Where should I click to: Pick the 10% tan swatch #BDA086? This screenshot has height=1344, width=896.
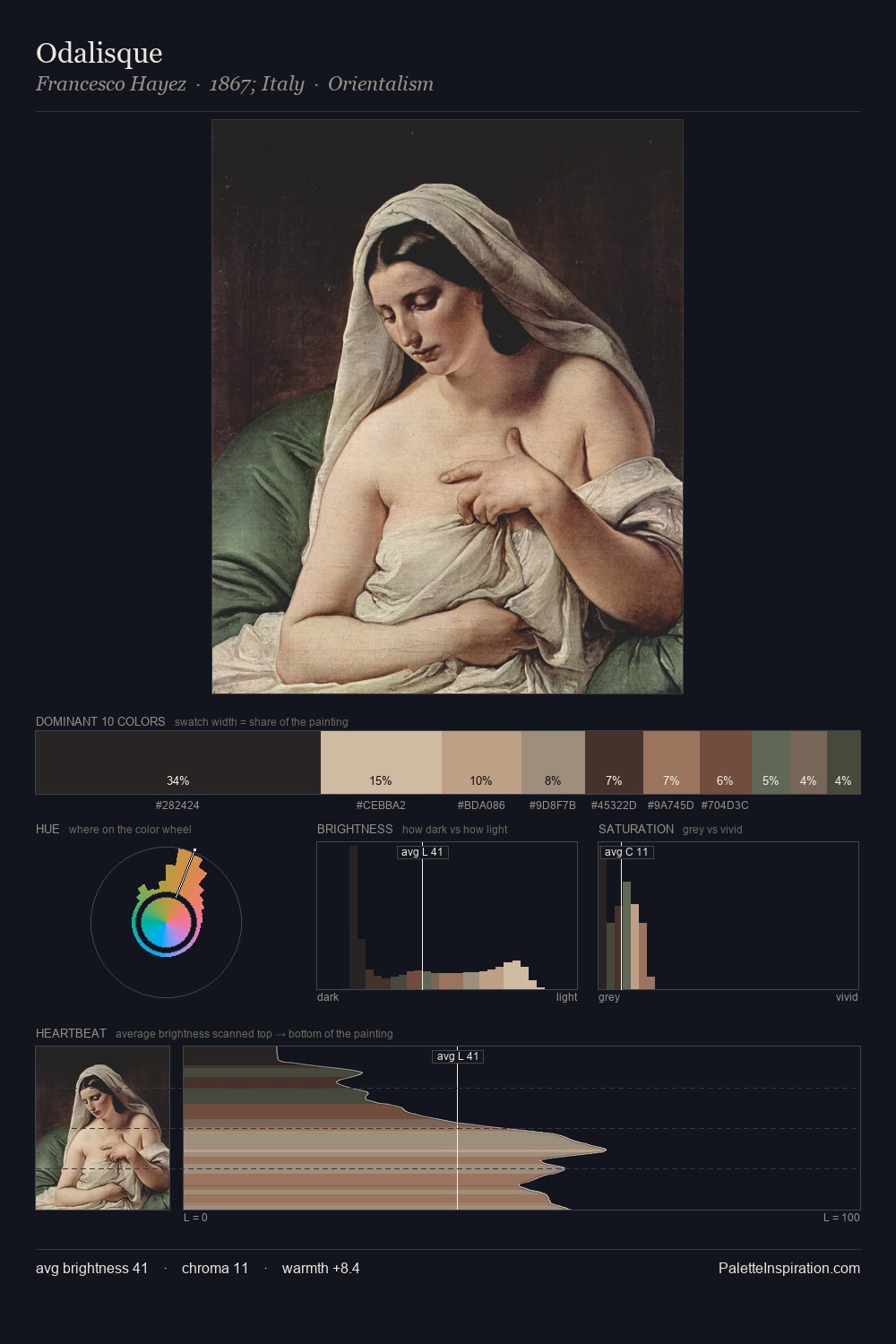tap(481, 762)
